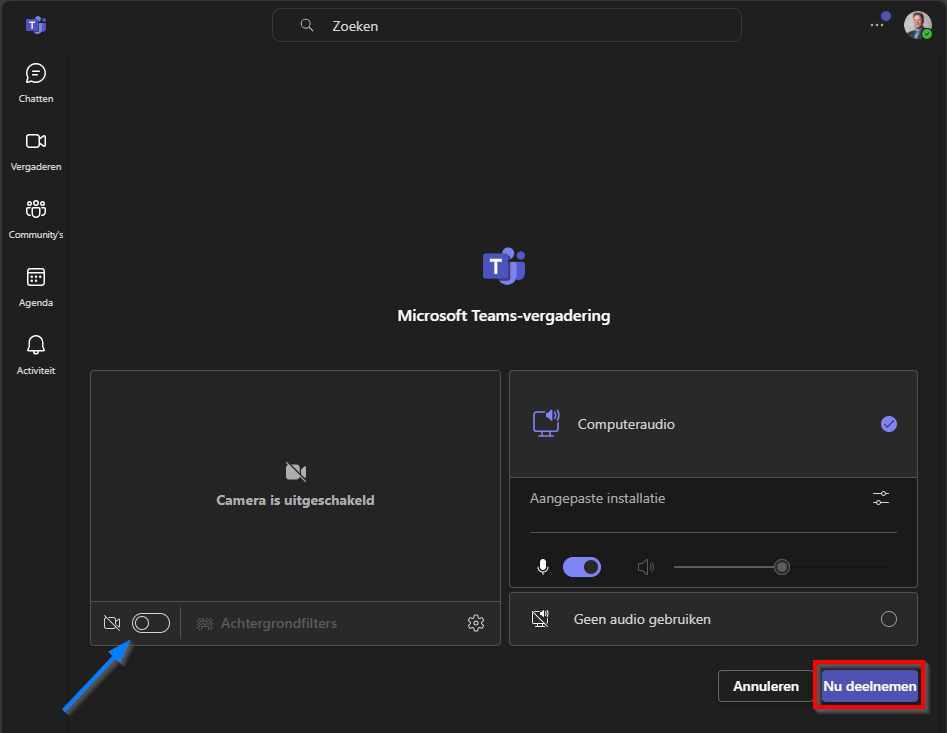This screenshot has height=733, width=947.
Task: Click the Aangepaste installatie label
Action: (597, 498)
